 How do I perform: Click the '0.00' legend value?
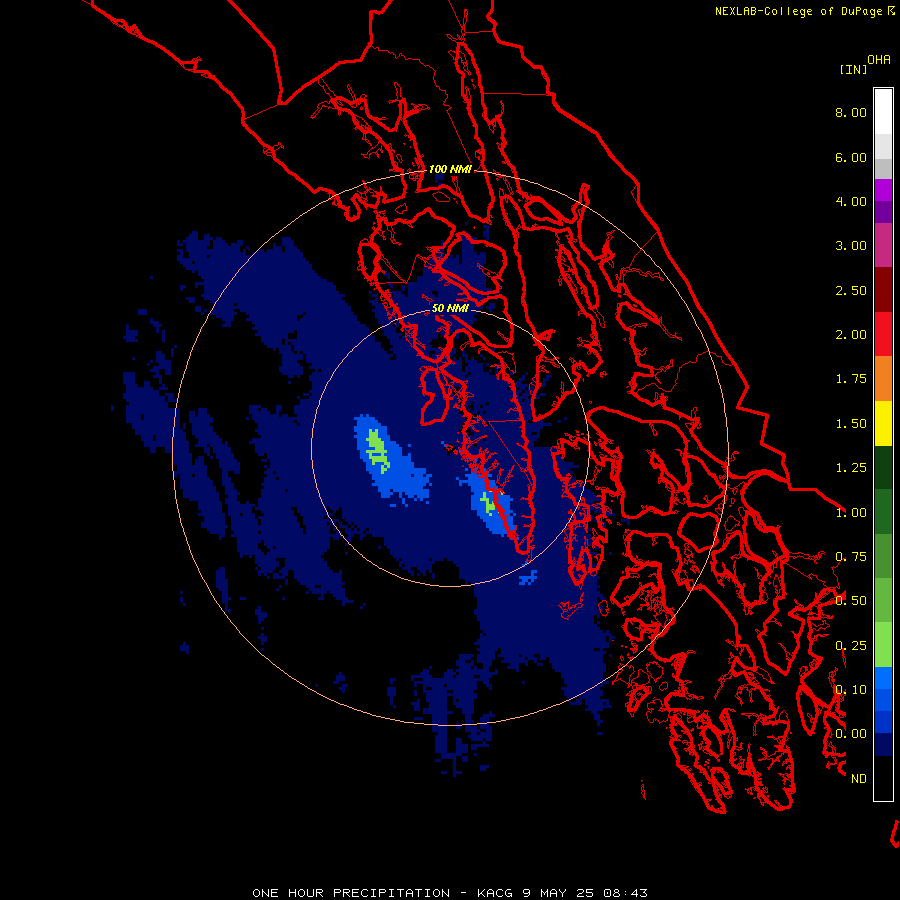point(851,734)
